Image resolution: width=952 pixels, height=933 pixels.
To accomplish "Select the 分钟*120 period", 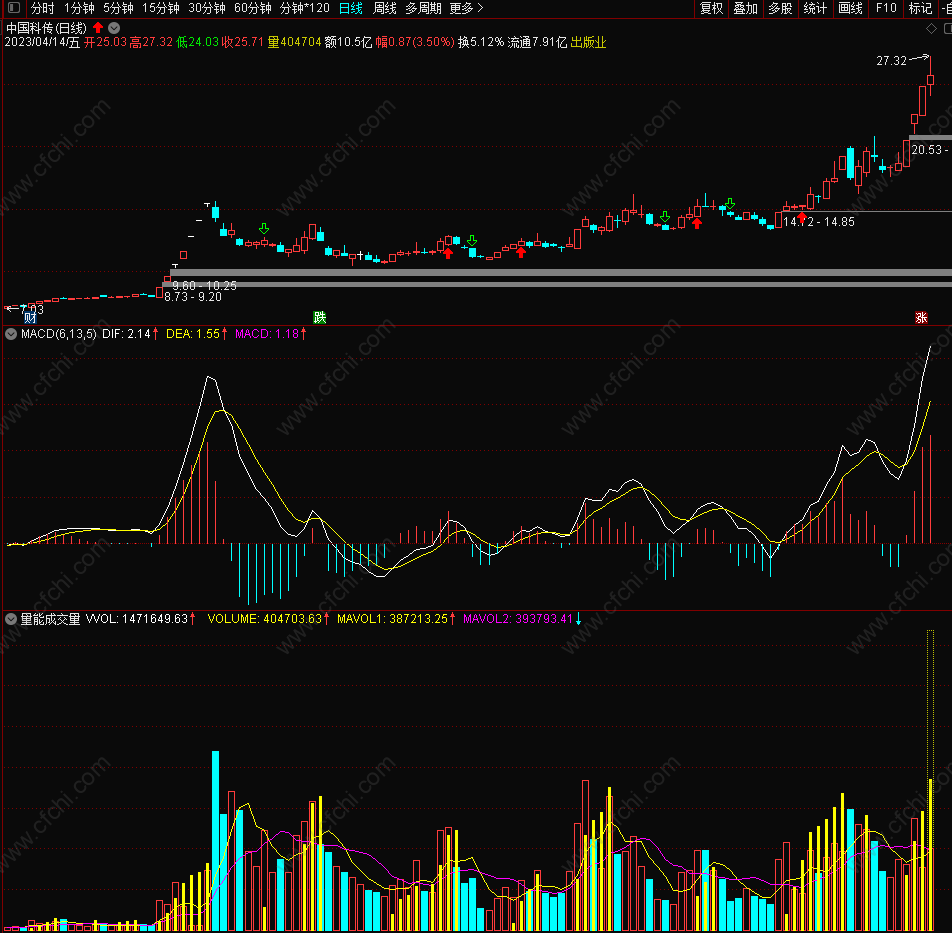I will point(305,8).
